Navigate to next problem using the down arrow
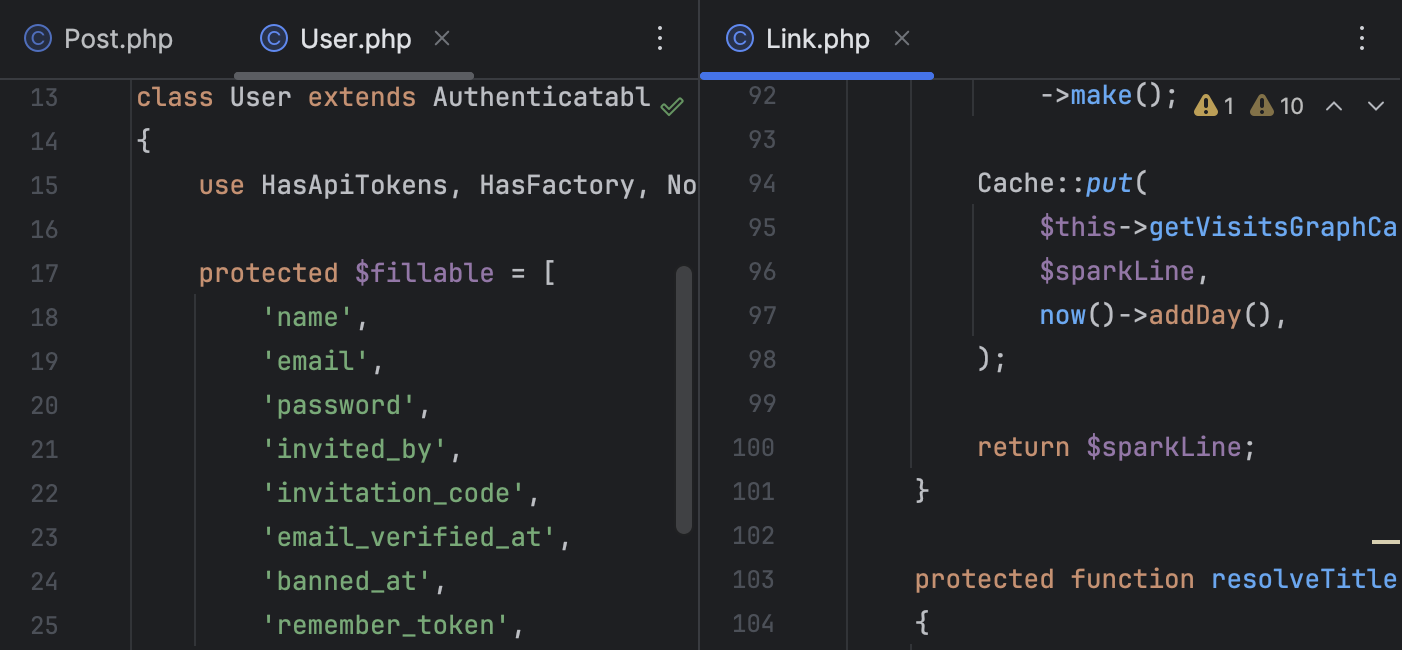Viewport: 1402px width, 650px height. 1376,104
